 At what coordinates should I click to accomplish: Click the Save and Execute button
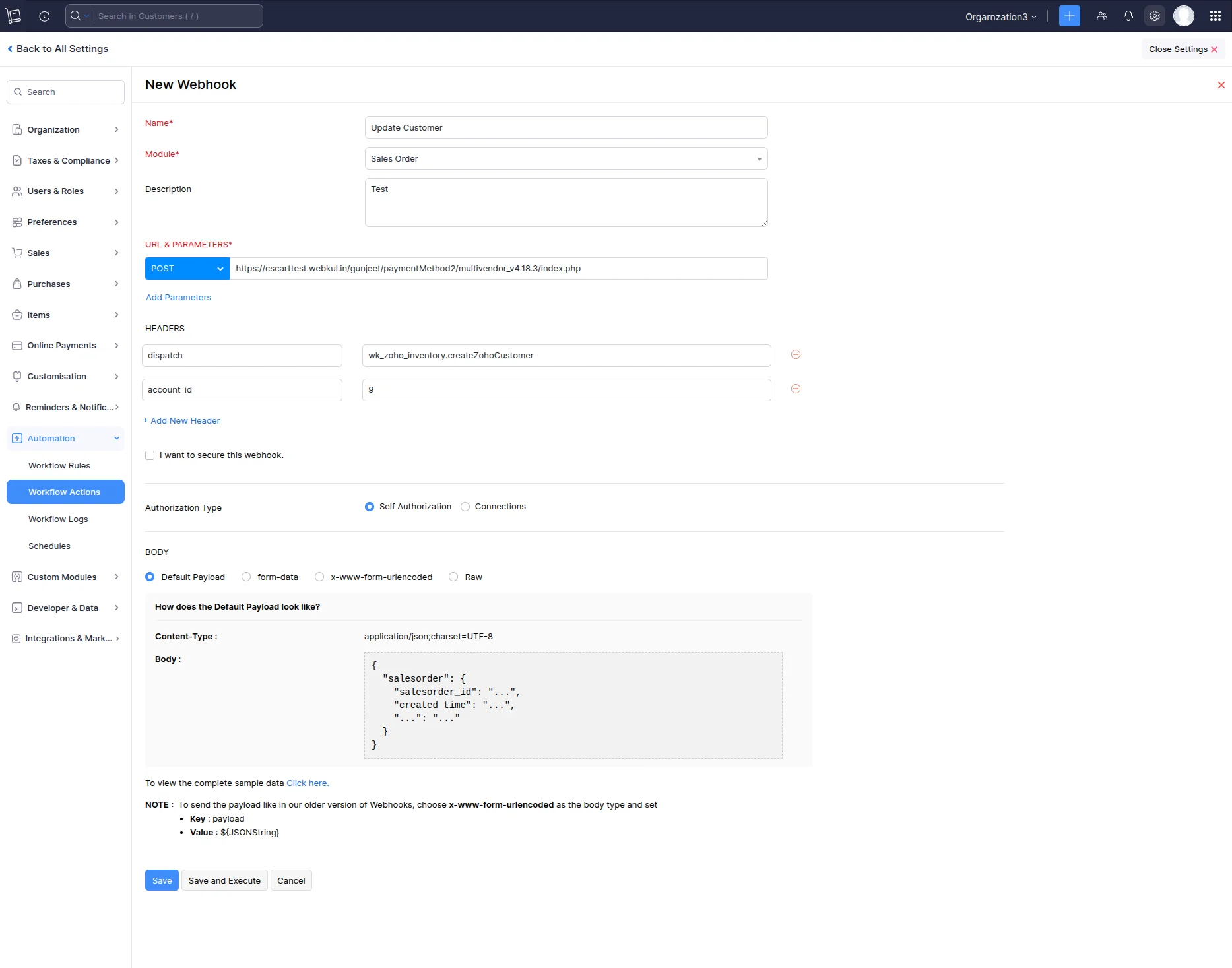click(224, 881)
